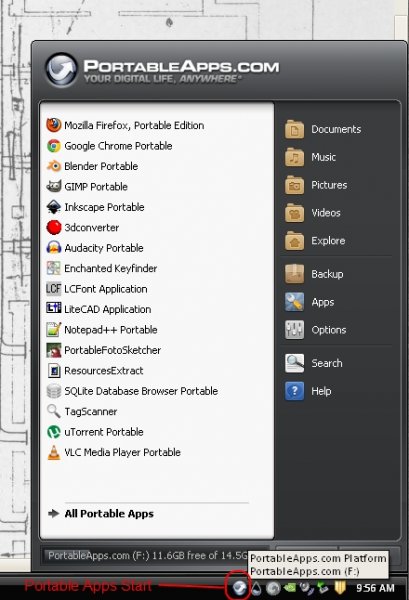Start Blender Portable
This screenshot has width=409, height=600.
click(92, 166)
